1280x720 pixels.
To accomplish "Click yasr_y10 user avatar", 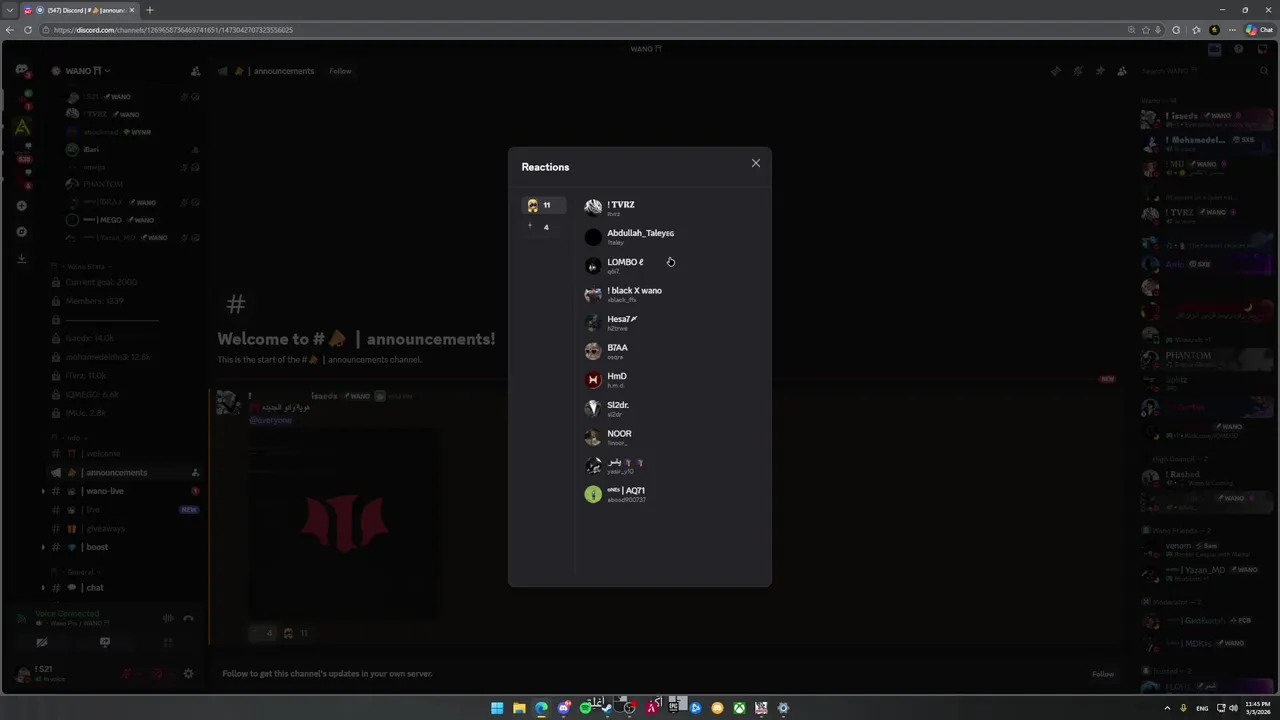I will (x=593, y=466).
